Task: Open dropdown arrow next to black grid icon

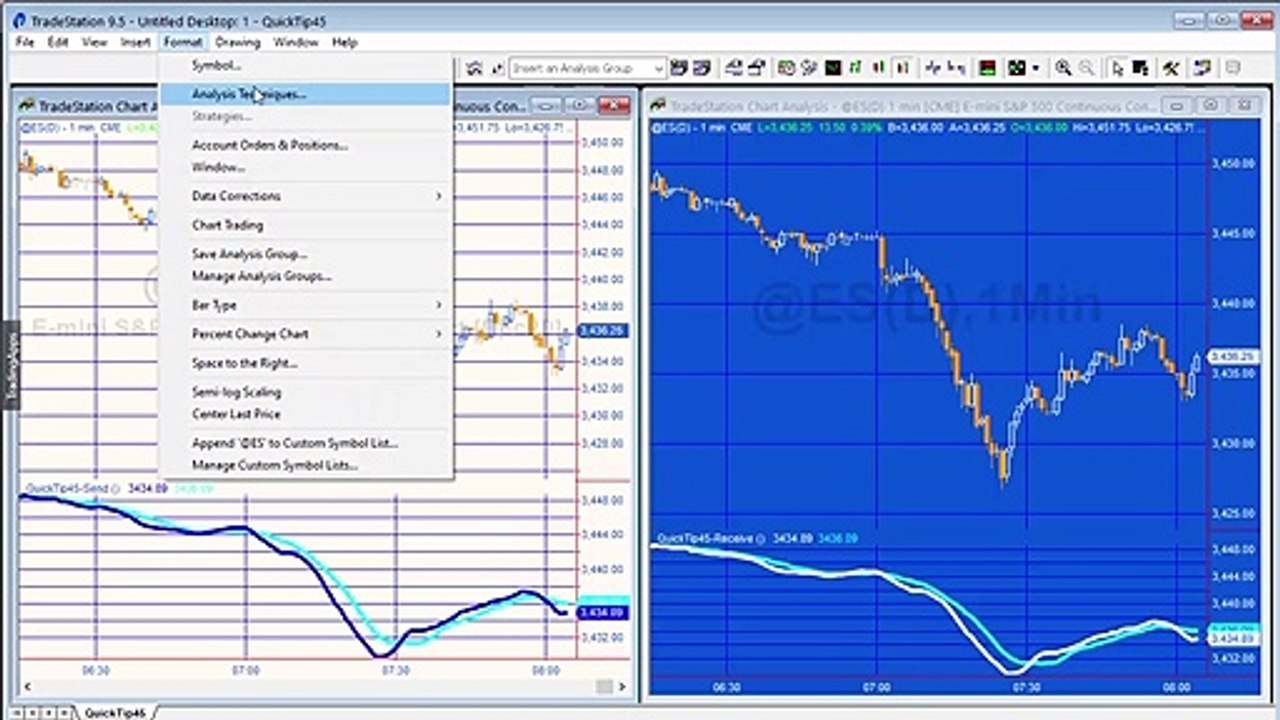Action: (1036, 68)
